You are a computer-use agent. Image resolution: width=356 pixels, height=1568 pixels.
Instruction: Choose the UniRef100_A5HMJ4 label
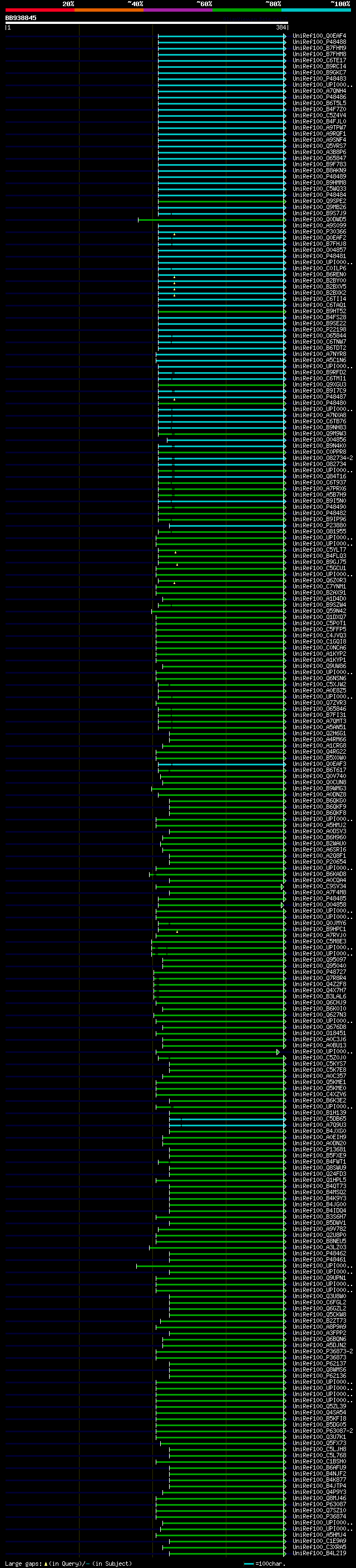[319, 1535]
